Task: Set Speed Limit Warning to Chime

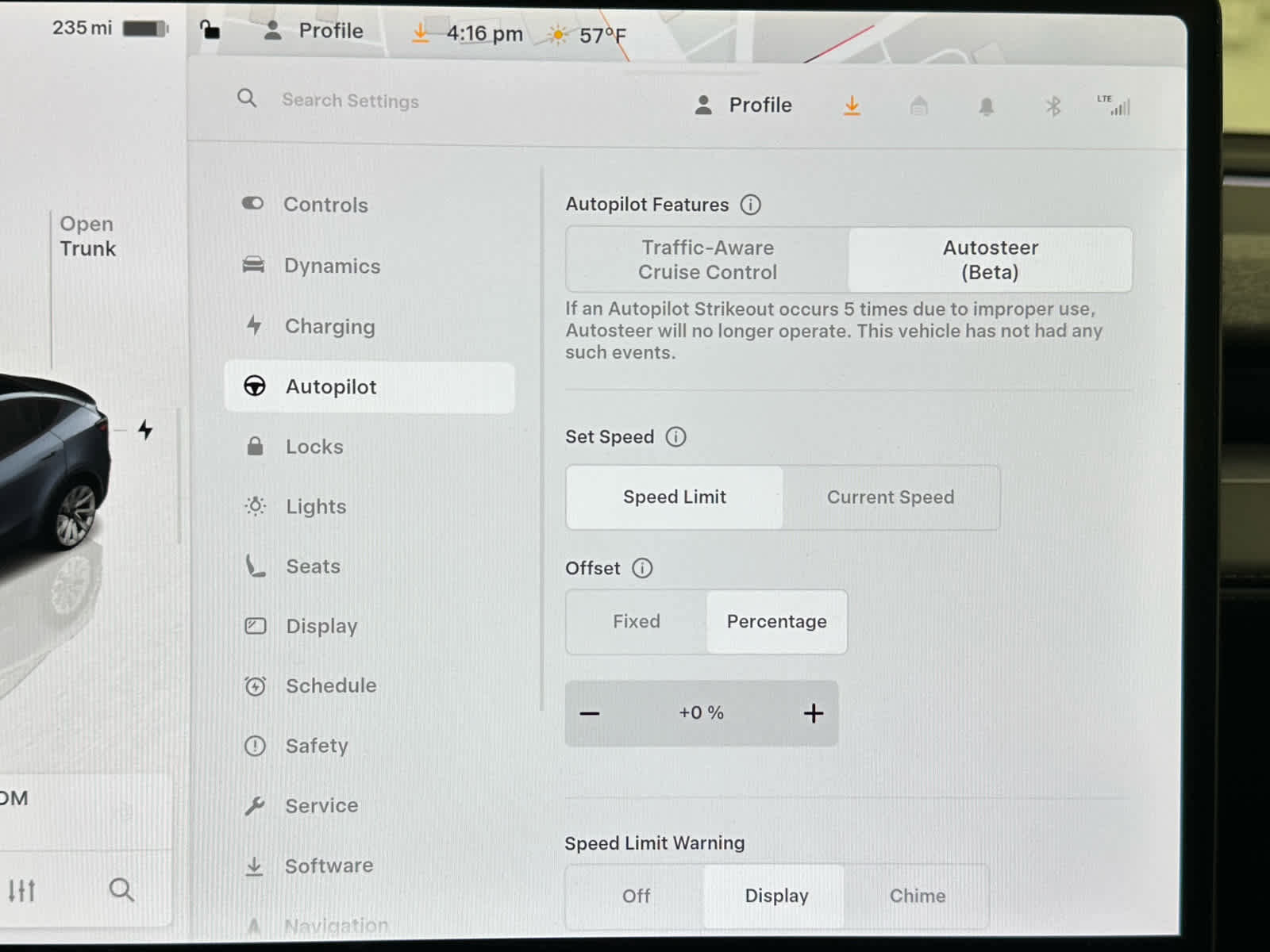Action: tap(917, 896)
